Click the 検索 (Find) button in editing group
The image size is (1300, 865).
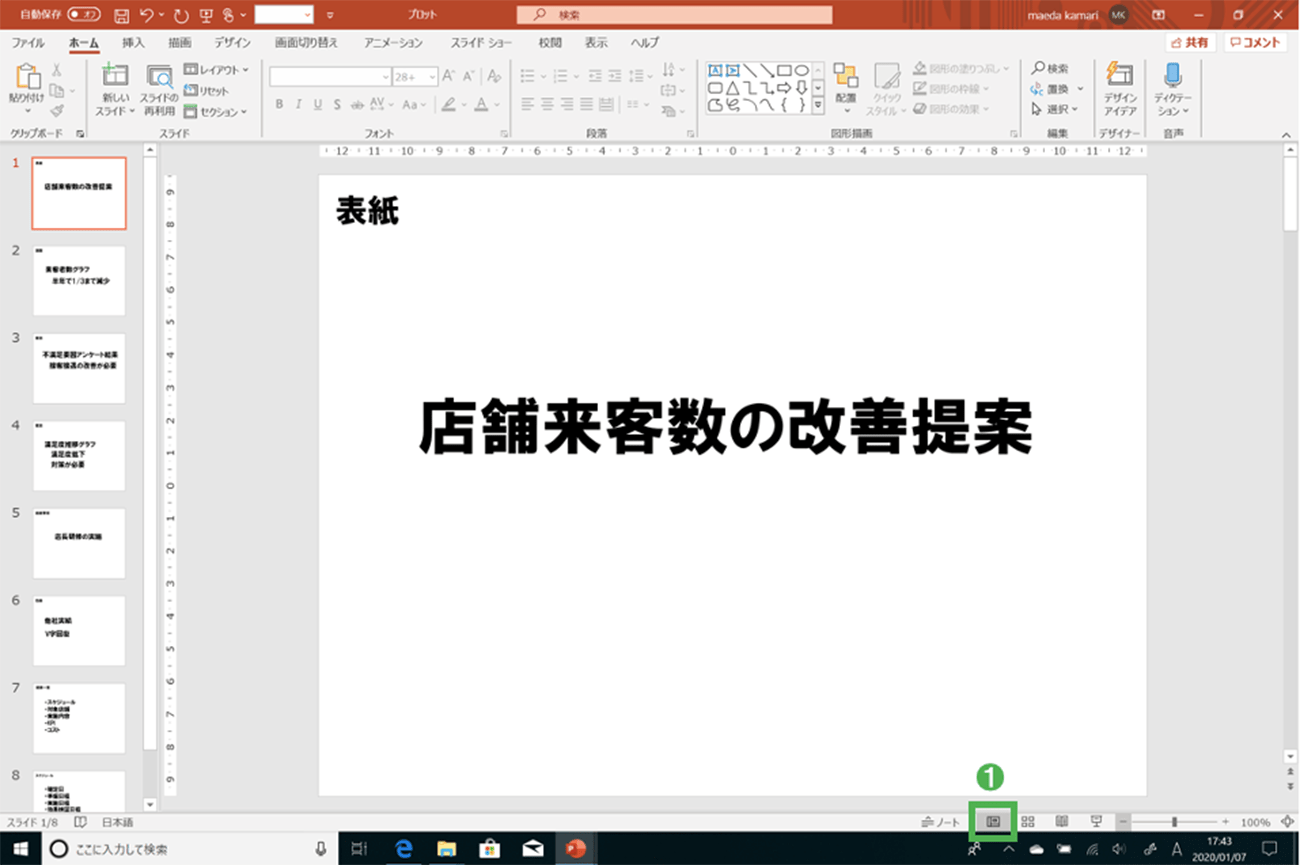[x=1050, y=69]
